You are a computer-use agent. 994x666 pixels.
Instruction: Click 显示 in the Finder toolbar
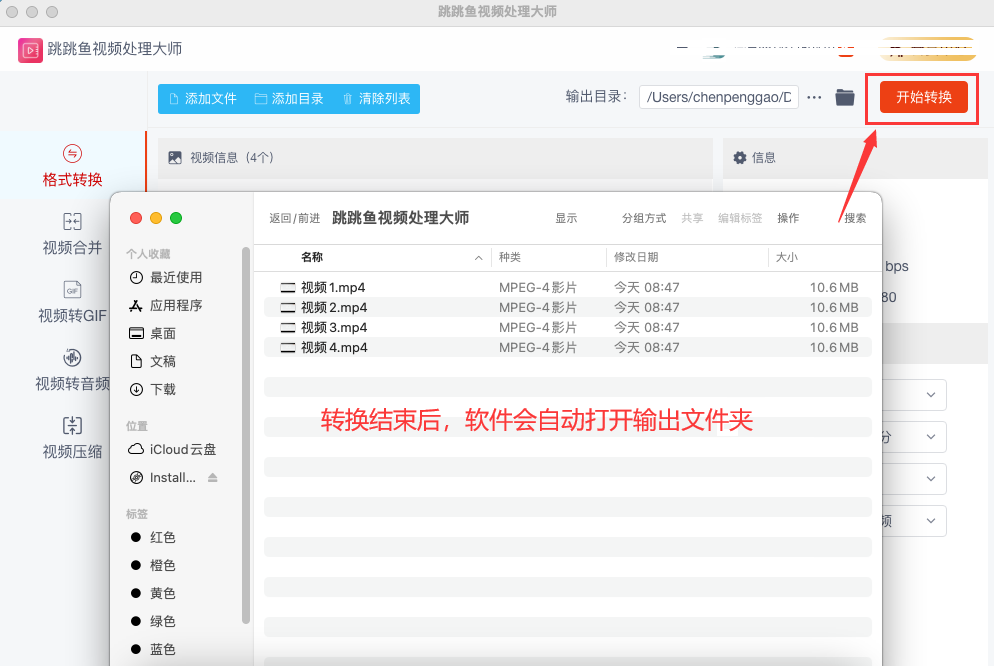pyautogui.click(x=566, y=218)
